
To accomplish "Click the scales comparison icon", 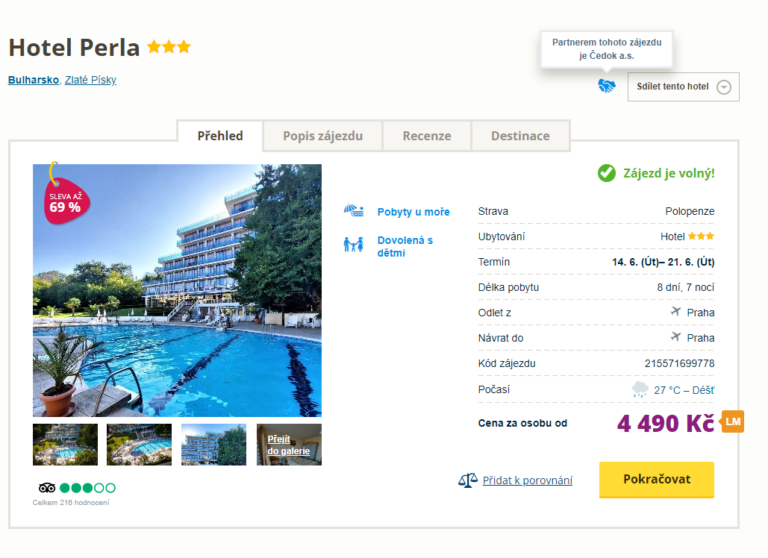I will click(x=467, y=480).
